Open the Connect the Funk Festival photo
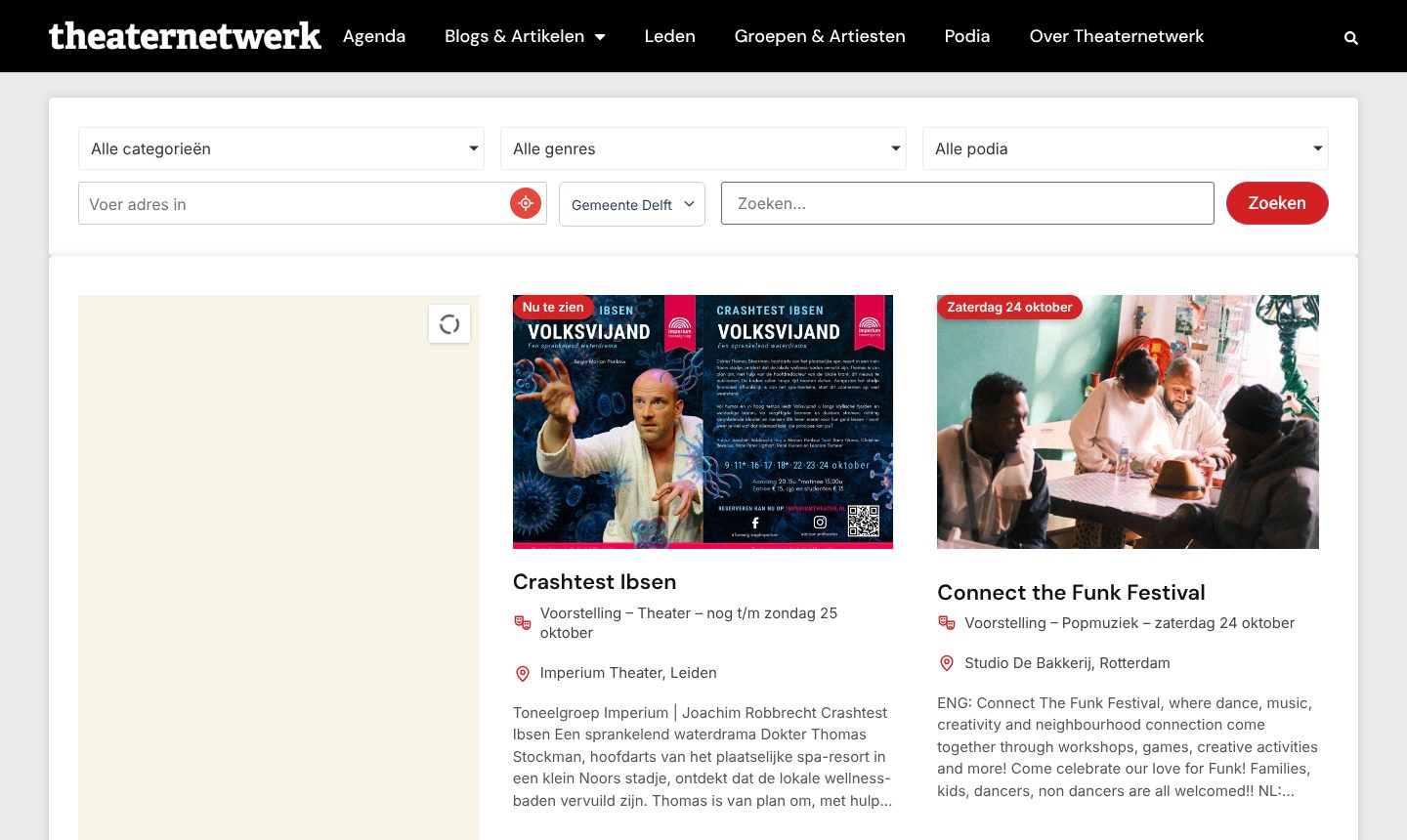 tap(1128, 422)
